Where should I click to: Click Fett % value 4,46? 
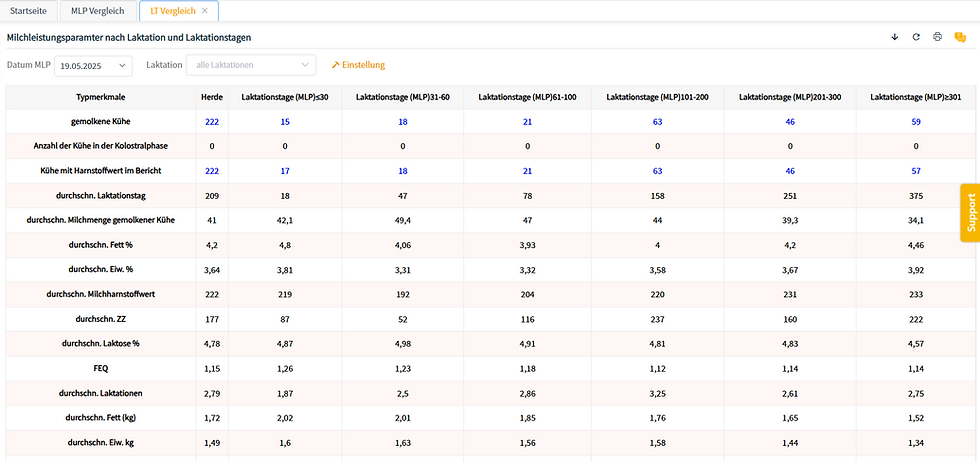pos(916,245)
